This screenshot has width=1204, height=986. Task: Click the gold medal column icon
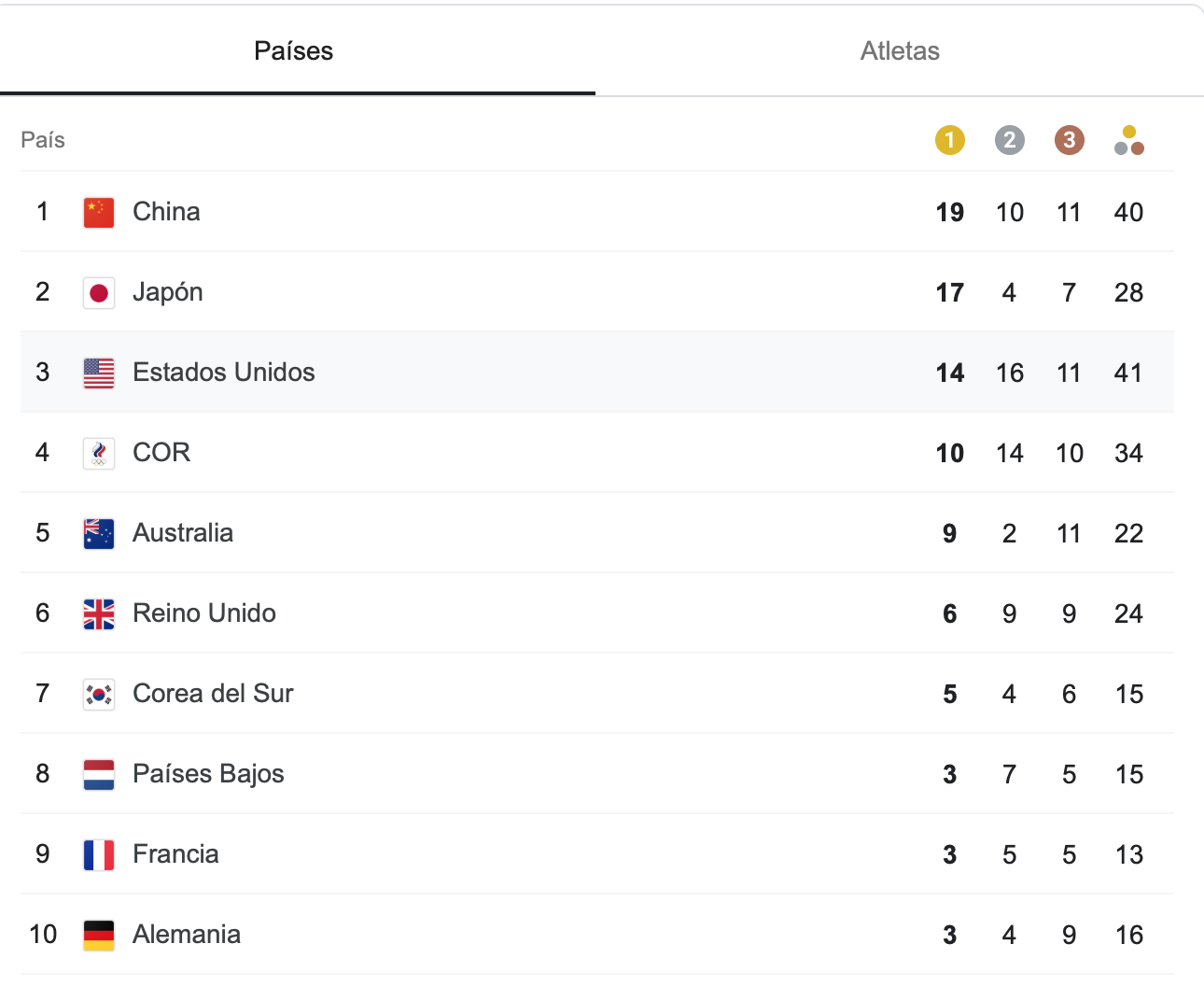950,140
